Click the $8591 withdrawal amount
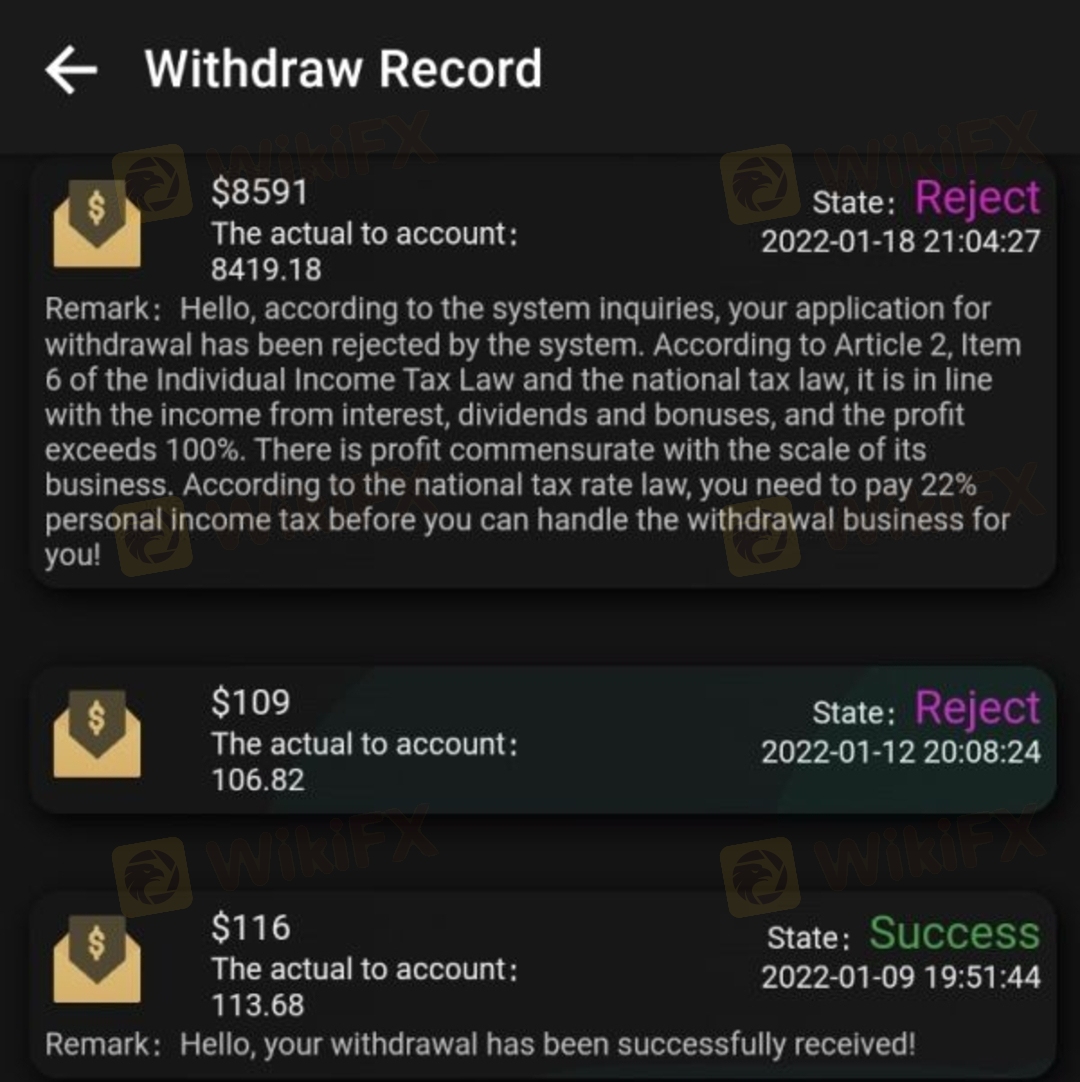Image resolution: width=1080 pixels, height=1082 pixels. pyautogui.click(x=259, y=192)
